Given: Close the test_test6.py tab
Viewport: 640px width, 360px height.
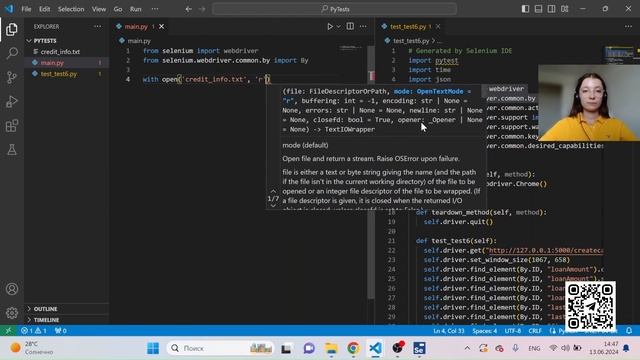Looking at the screenshot, I should click(438, 27).
